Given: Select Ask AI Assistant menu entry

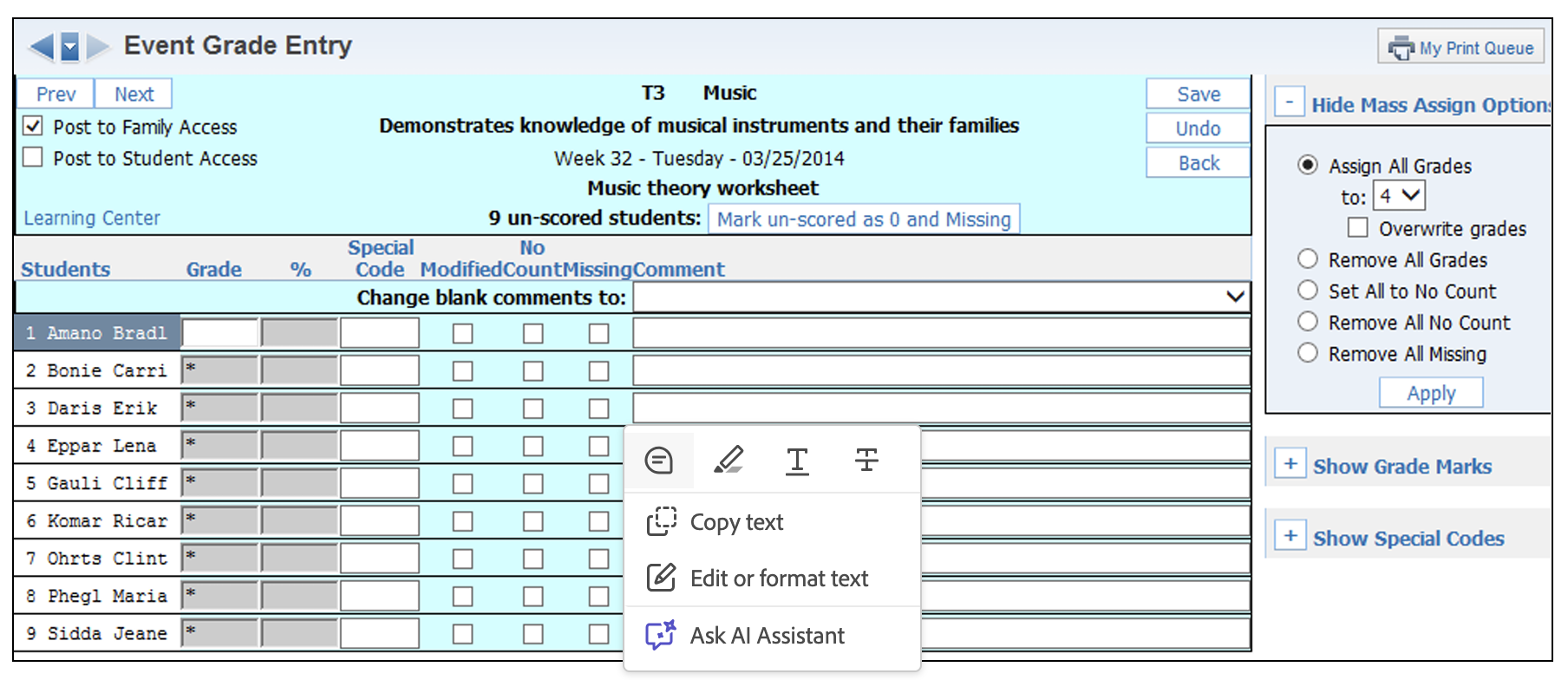Looking at the screenshot, I should (x=767, y=636).
